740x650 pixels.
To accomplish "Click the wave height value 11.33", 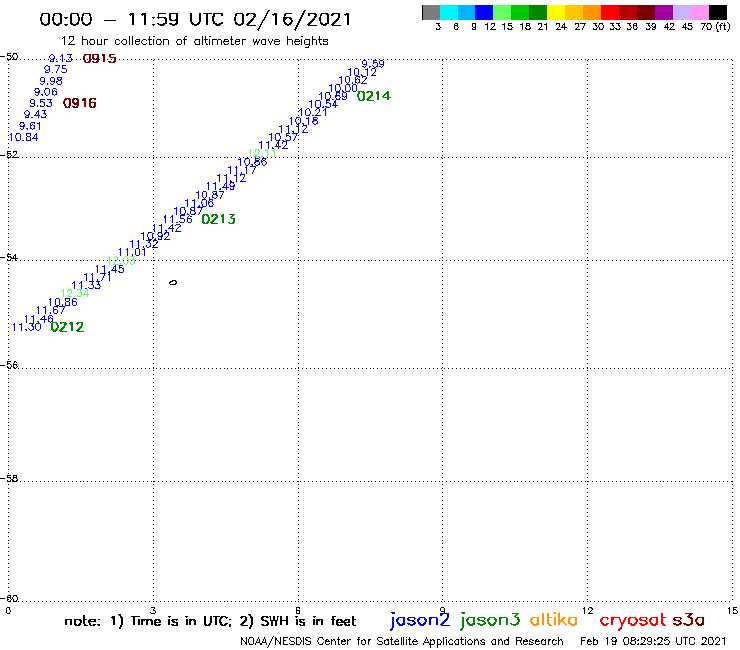I will click(x=86, y=285).
